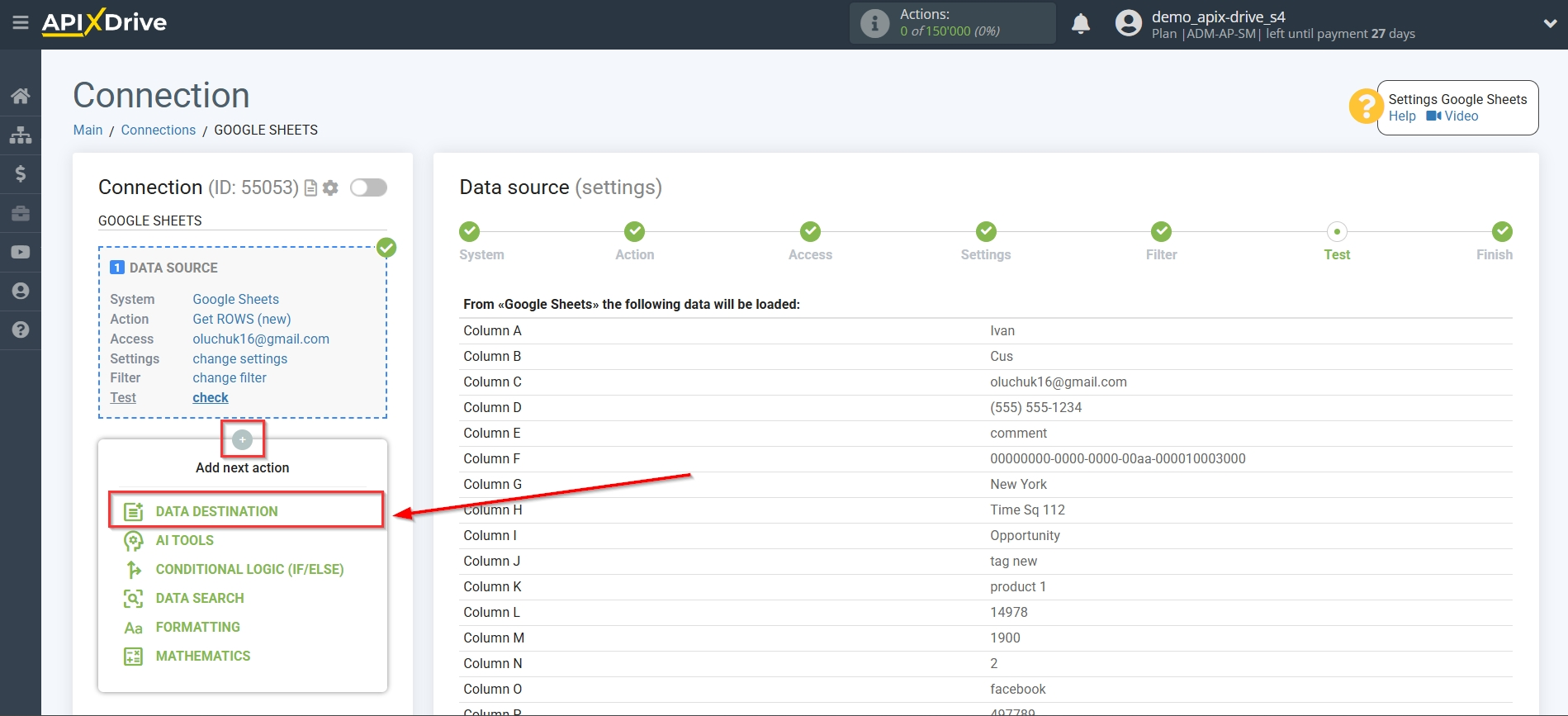
Task: Open the briefcase sidebar icon
Action: pos(21,213)
